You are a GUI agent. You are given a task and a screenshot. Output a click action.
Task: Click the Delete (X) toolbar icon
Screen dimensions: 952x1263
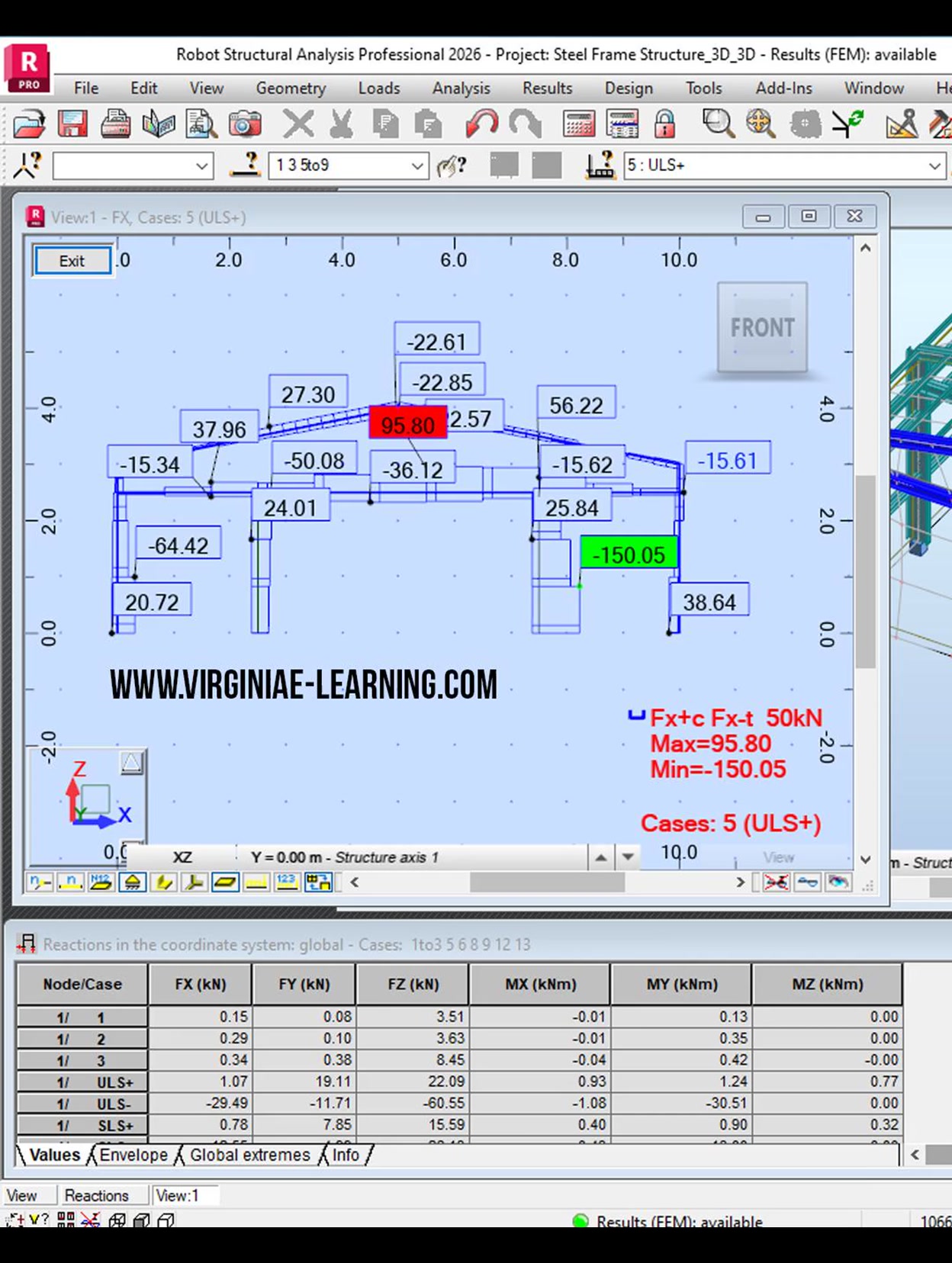(298, 124)
